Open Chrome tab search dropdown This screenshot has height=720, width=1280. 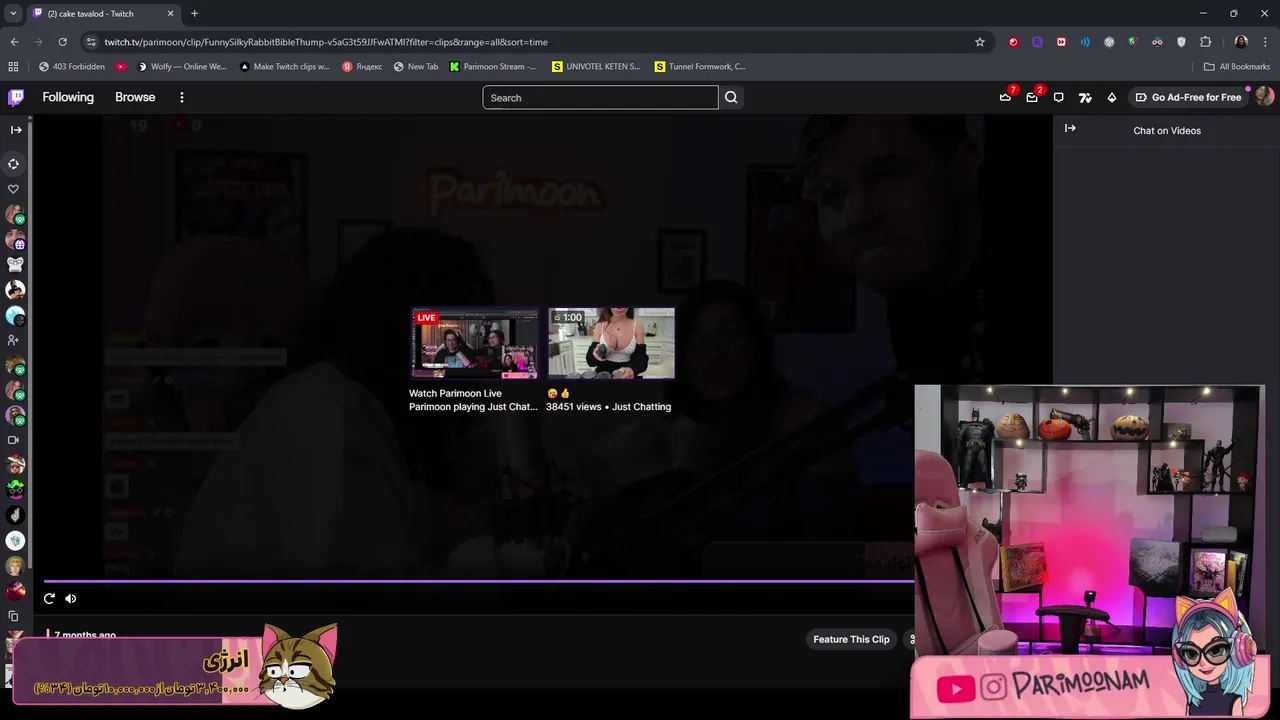[x=13, y=13]
